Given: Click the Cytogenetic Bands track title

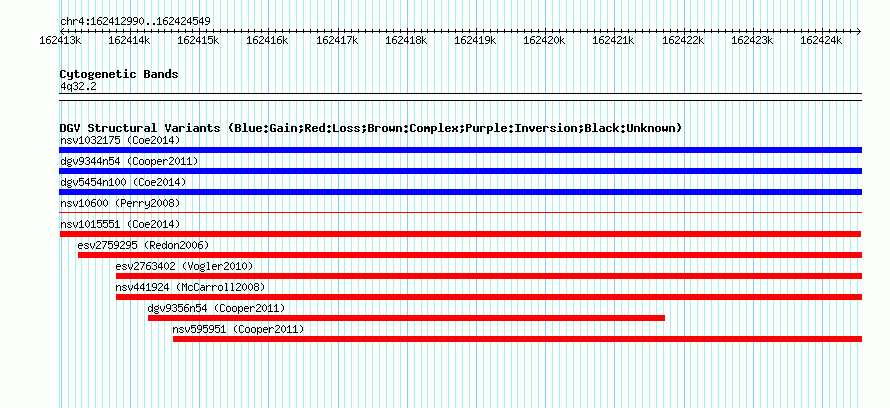Looking at the screenshot, I should pyautogui.click(x=119, y=74).
